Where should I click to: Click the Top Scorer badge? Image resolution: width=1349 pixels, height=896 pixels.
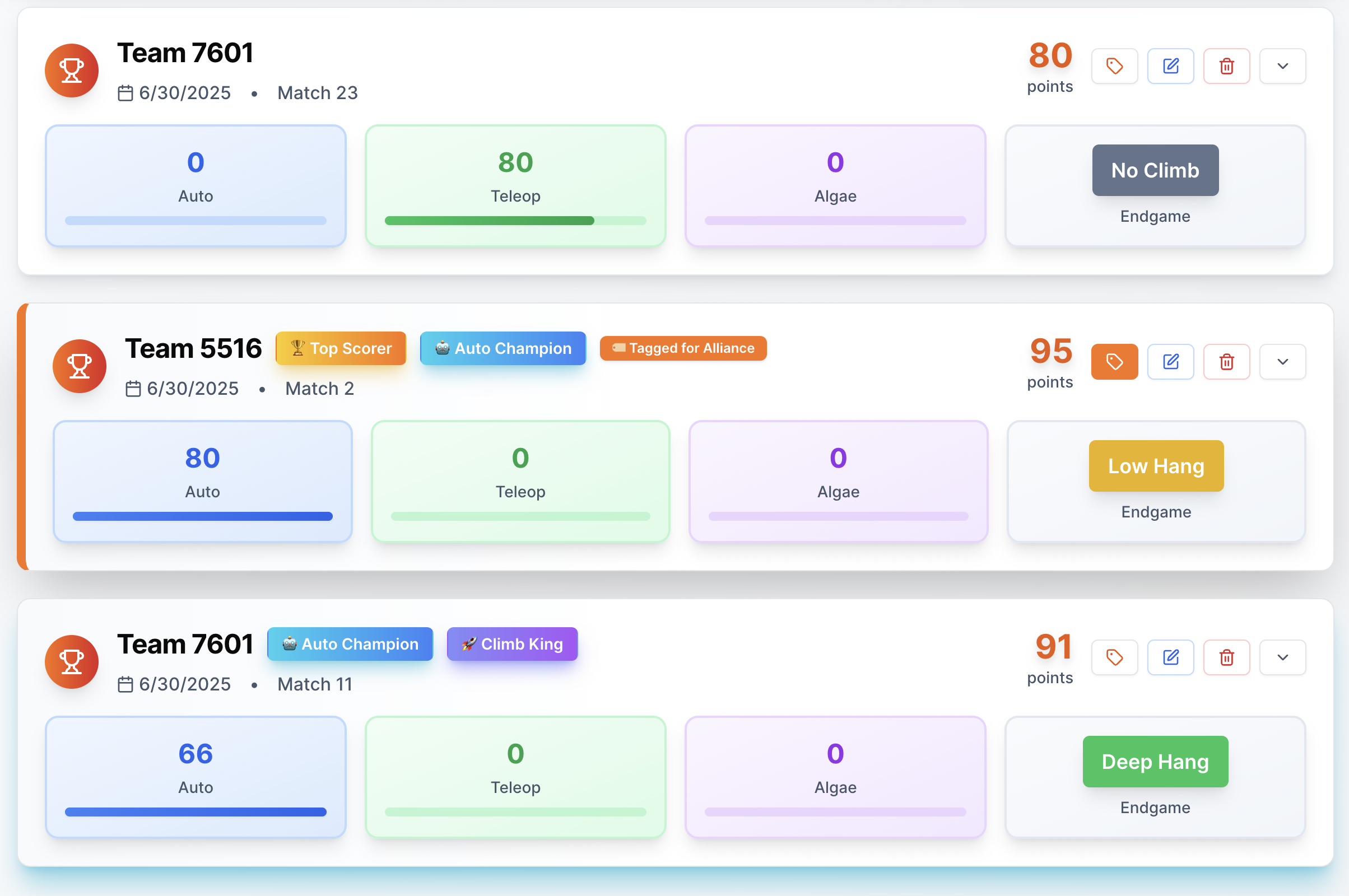point(341,348)
